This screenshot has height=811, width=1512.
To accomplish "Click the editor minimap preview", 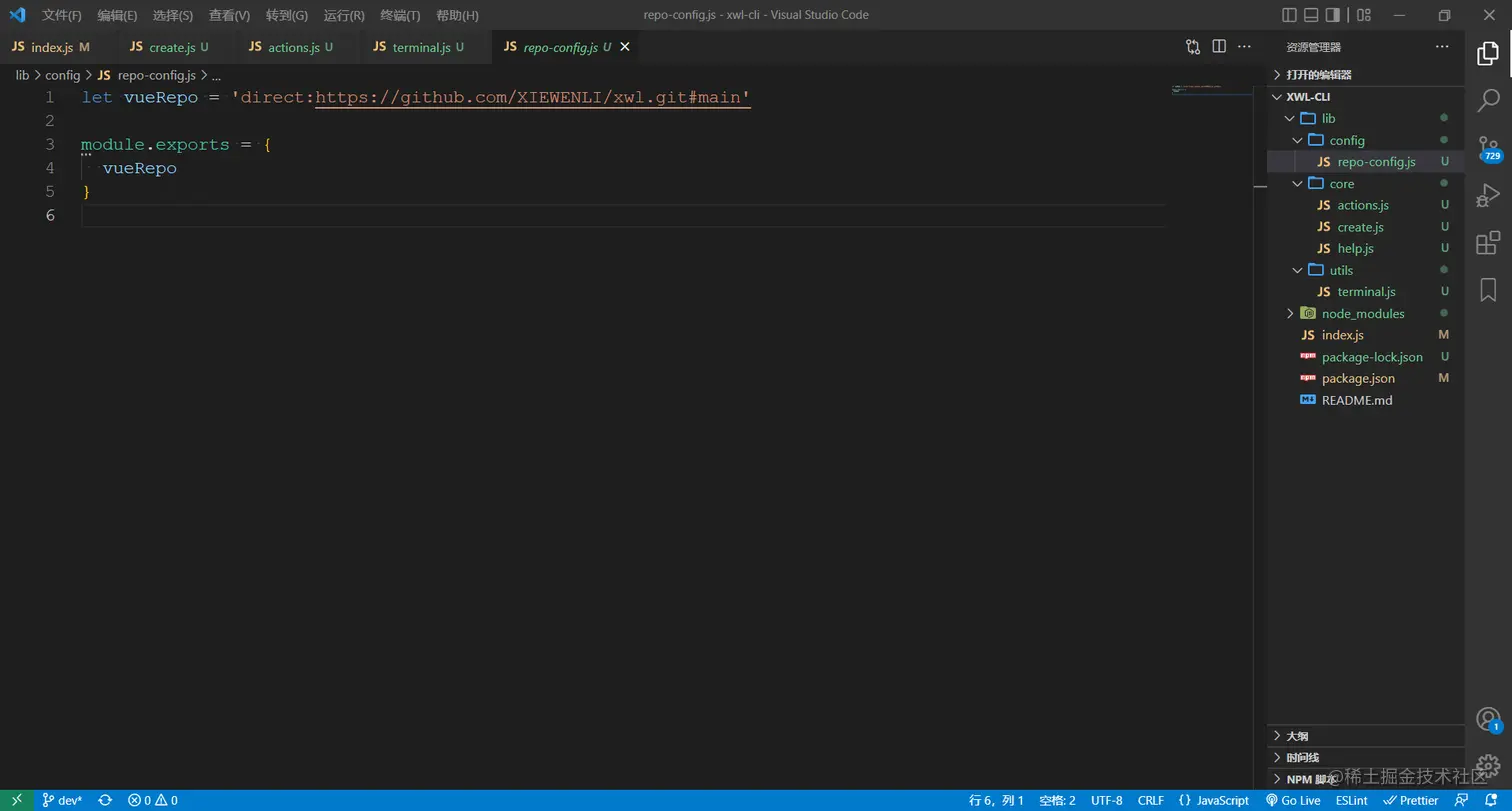I will point(1211,91).
